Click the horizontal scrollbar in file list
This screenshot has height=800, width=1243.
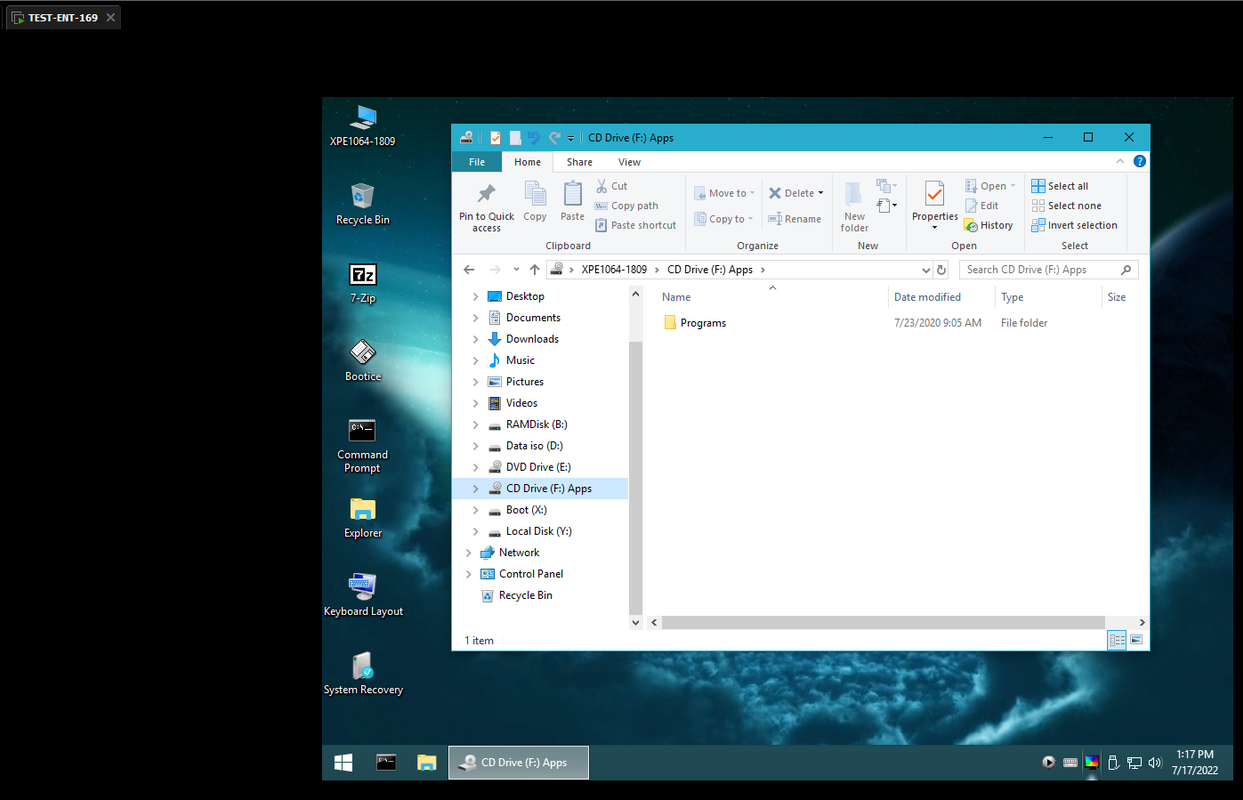coord(883,622)
